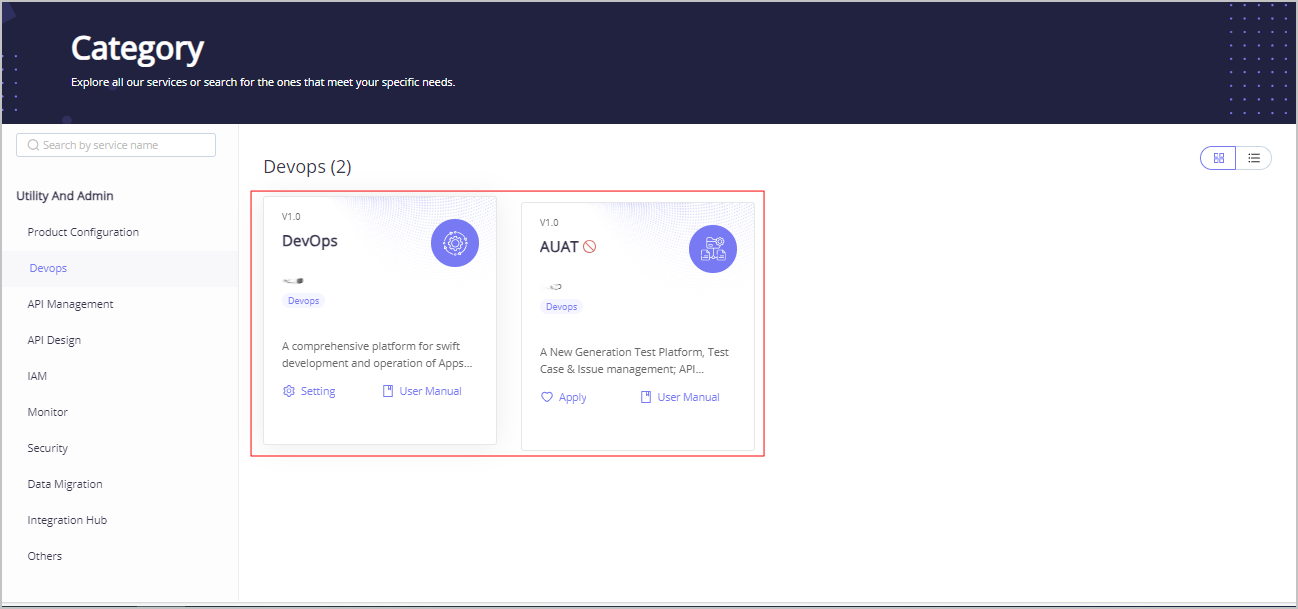1298x609 pixels.
Task: Open the DevOps User Manual link
Action: pyautogui.click(x=422, y=391)
